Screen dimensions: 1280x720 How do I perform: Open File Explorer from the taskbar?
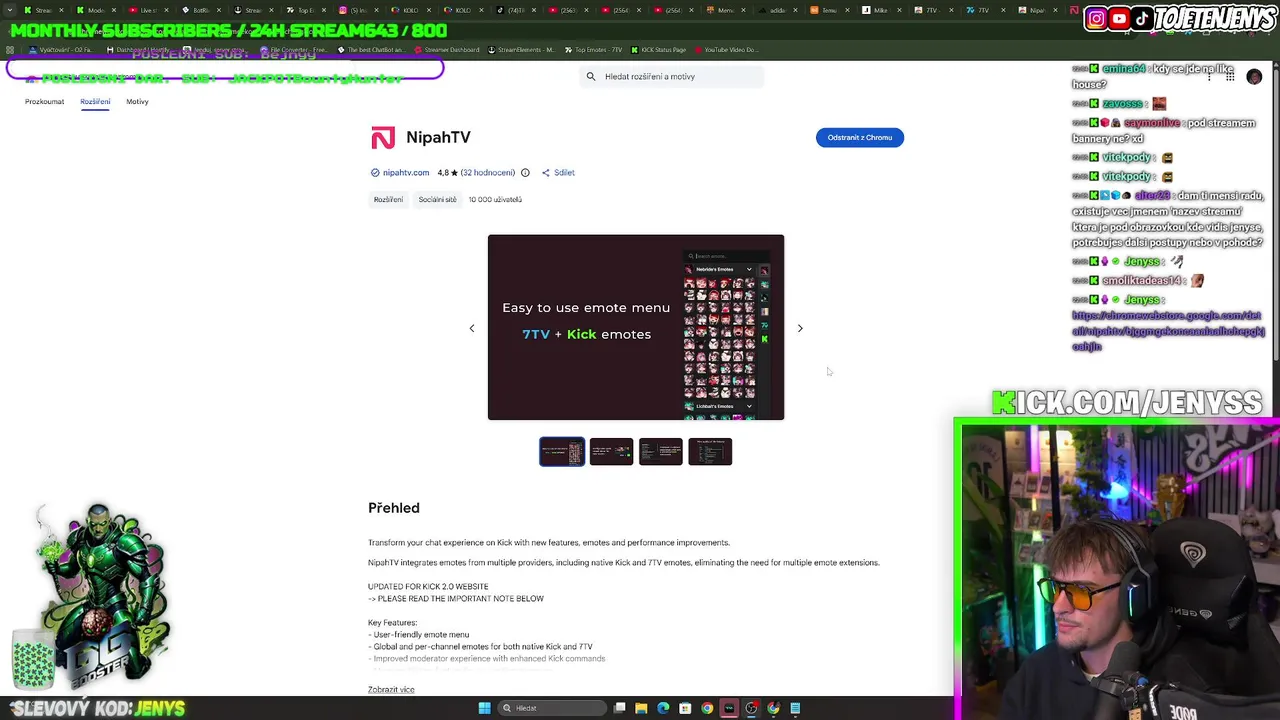coord(641,708)
